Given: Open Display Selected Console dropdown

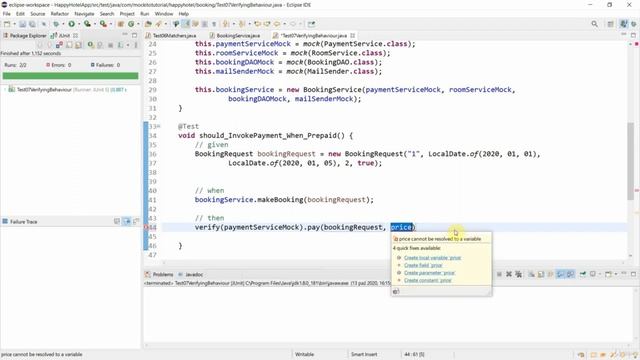Looking at the screenshot, I should [x=600, y=274].
